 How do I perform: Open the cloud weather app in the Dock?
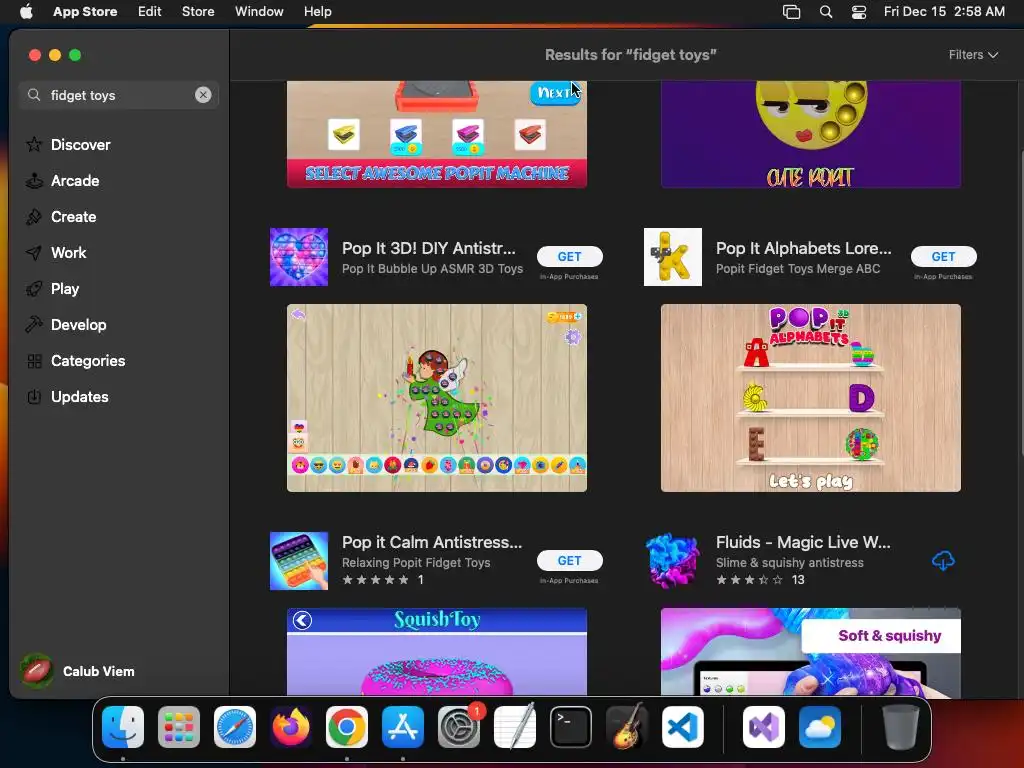click(x=820, y=726)
